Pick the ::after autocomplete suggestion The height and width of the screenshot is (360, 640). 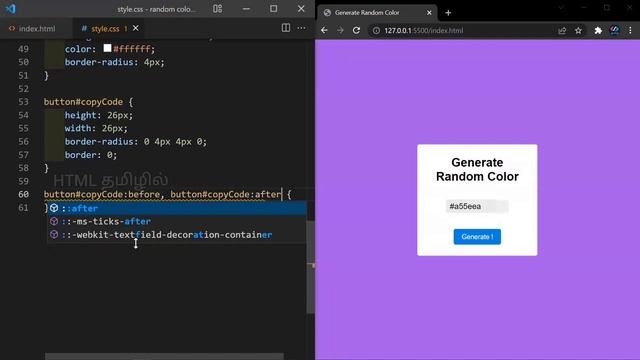click(177, 208)
